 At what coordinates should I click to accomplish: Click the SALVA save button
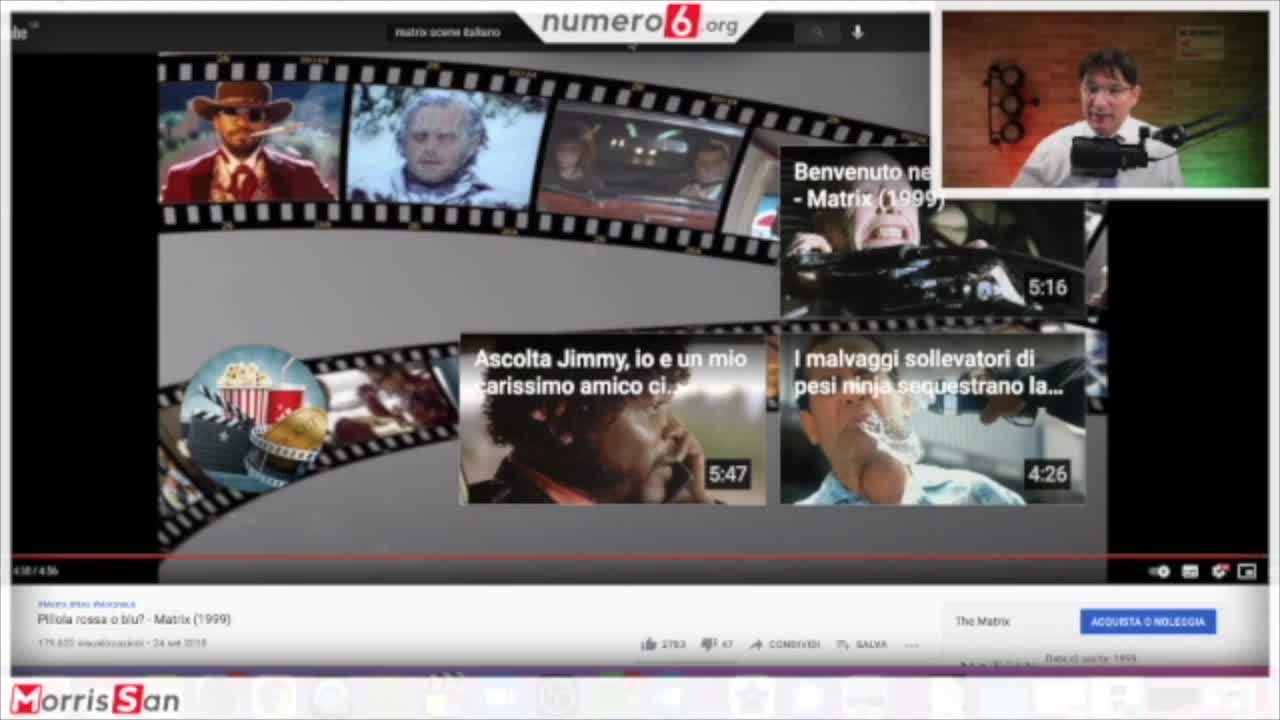pos(862,645)
